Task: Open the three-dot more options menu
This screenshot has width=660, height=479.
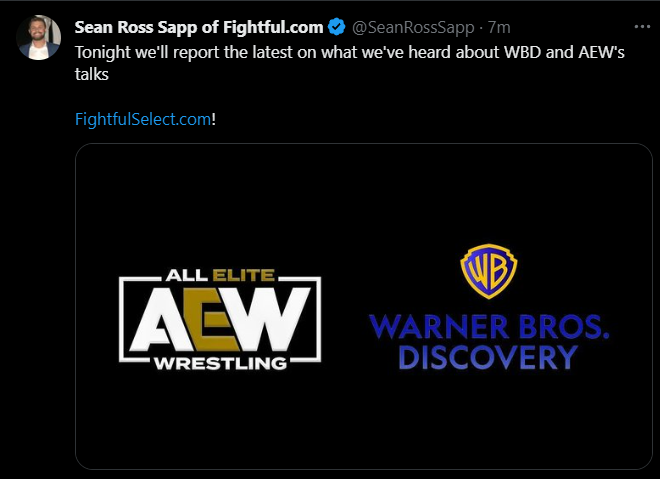Action: coord(642,27)
